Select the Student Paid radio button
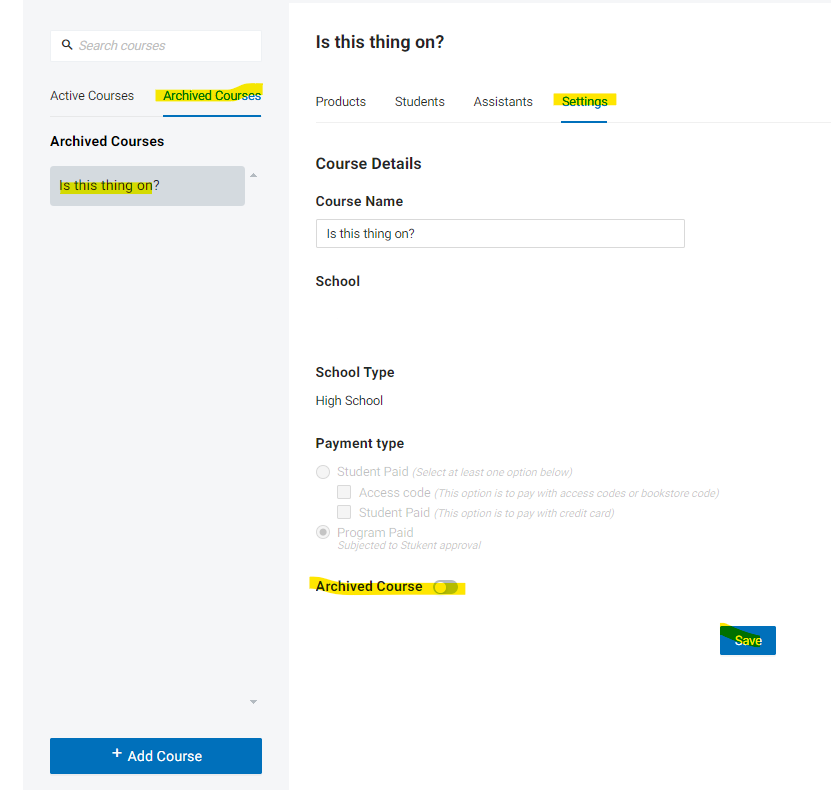The width and height of the screenshot is (831, 790). pos(323,472)
